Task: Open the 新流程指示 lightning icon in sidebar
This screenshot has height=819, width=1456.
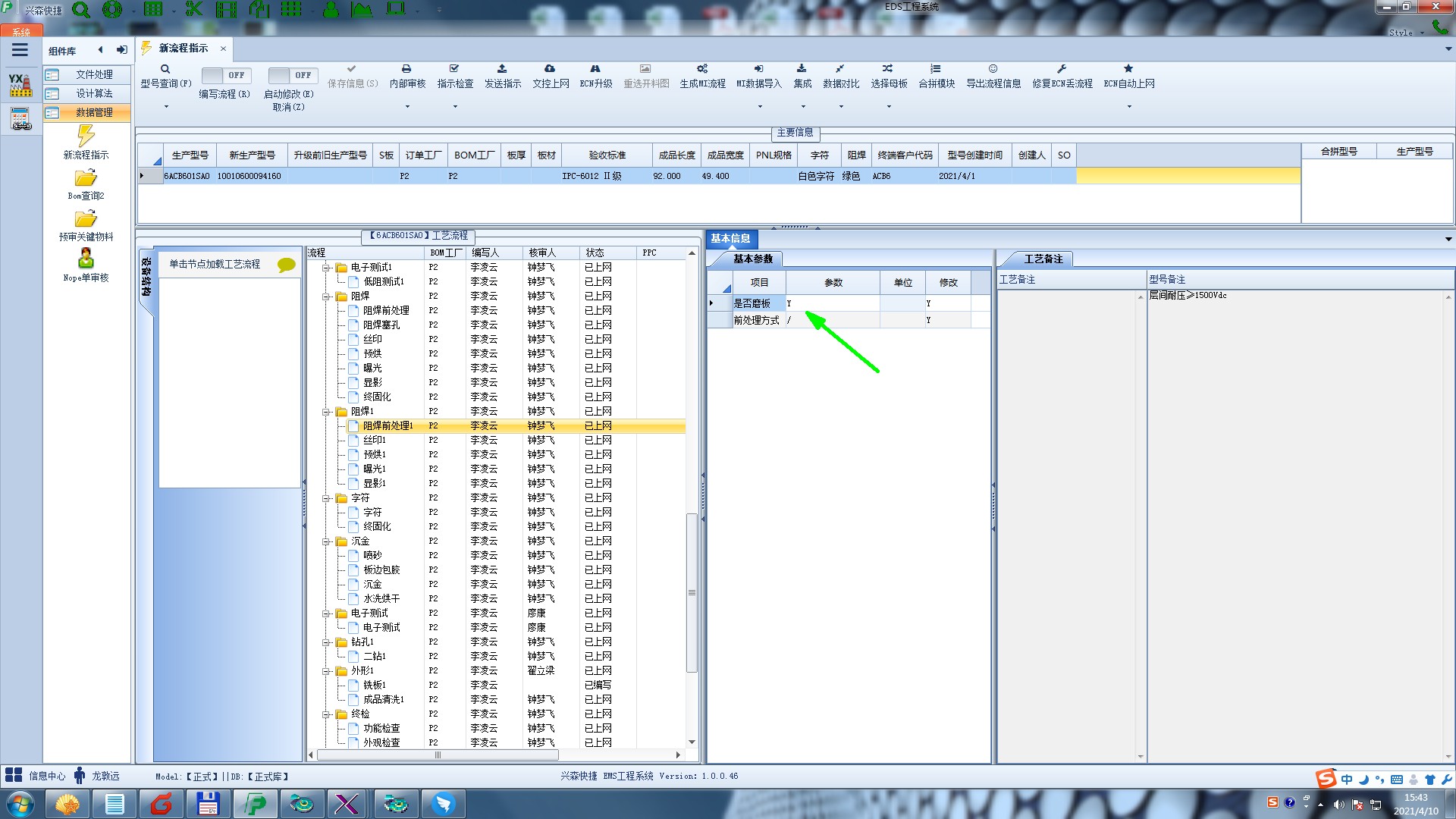Action: tap(86, 136)
